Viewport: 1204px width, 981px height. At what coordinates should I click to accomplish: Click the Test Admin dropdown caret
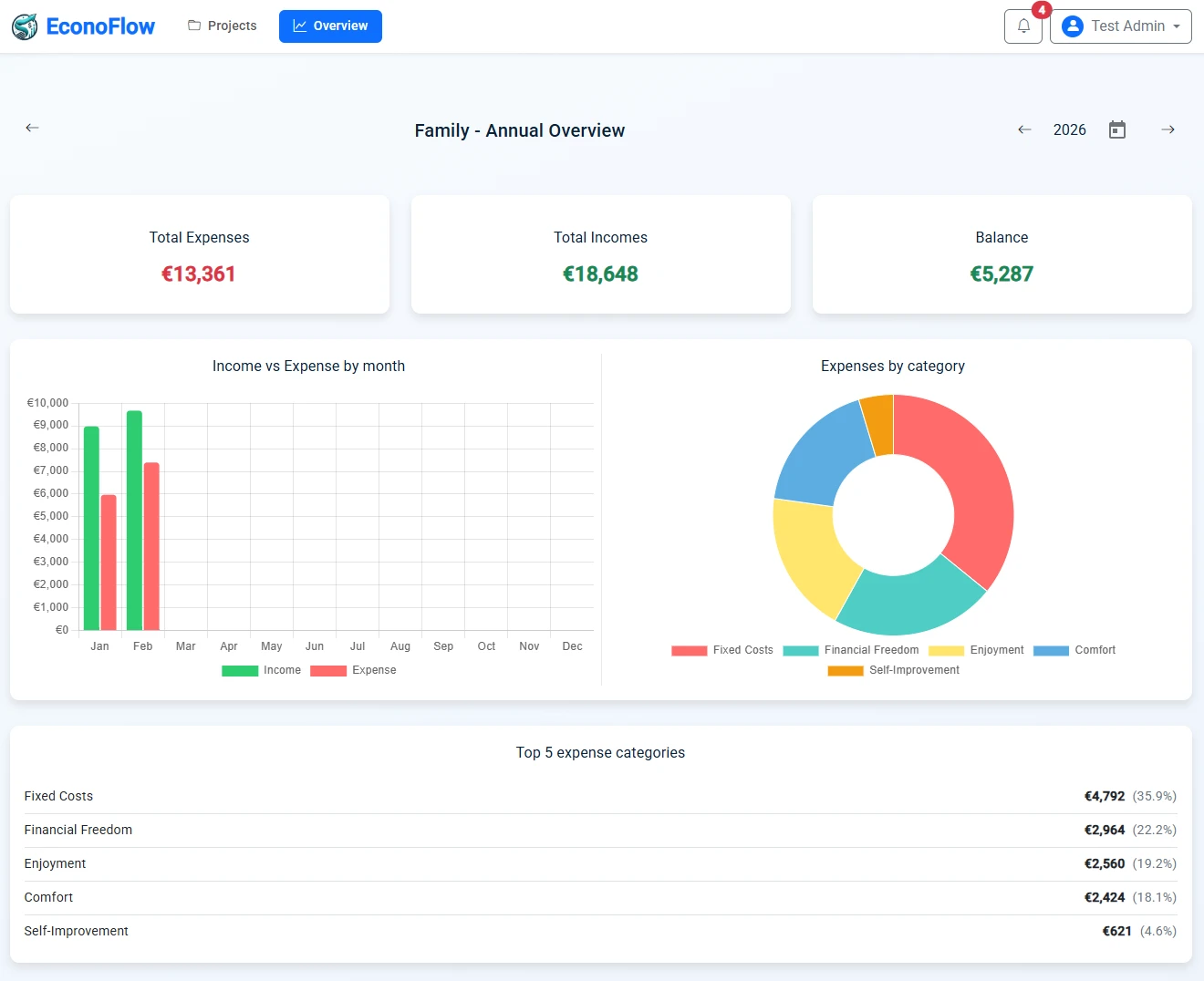click(x=1177, y=26)
